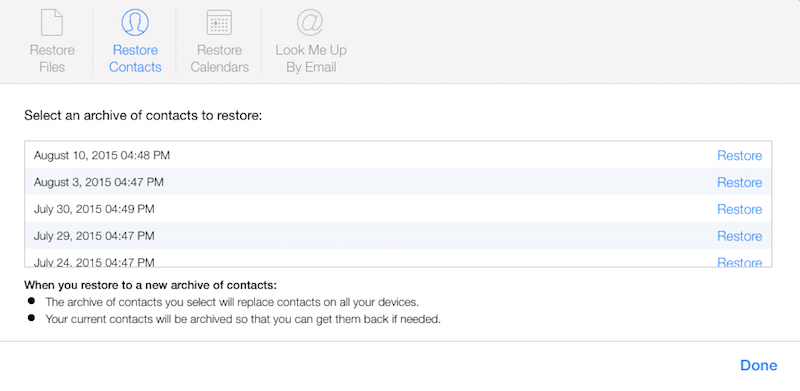The height and width of the screenshot is (391, 800).
Task: Select the July 30, 2015 04:49 PM row
Action: (x=398, y=209)
